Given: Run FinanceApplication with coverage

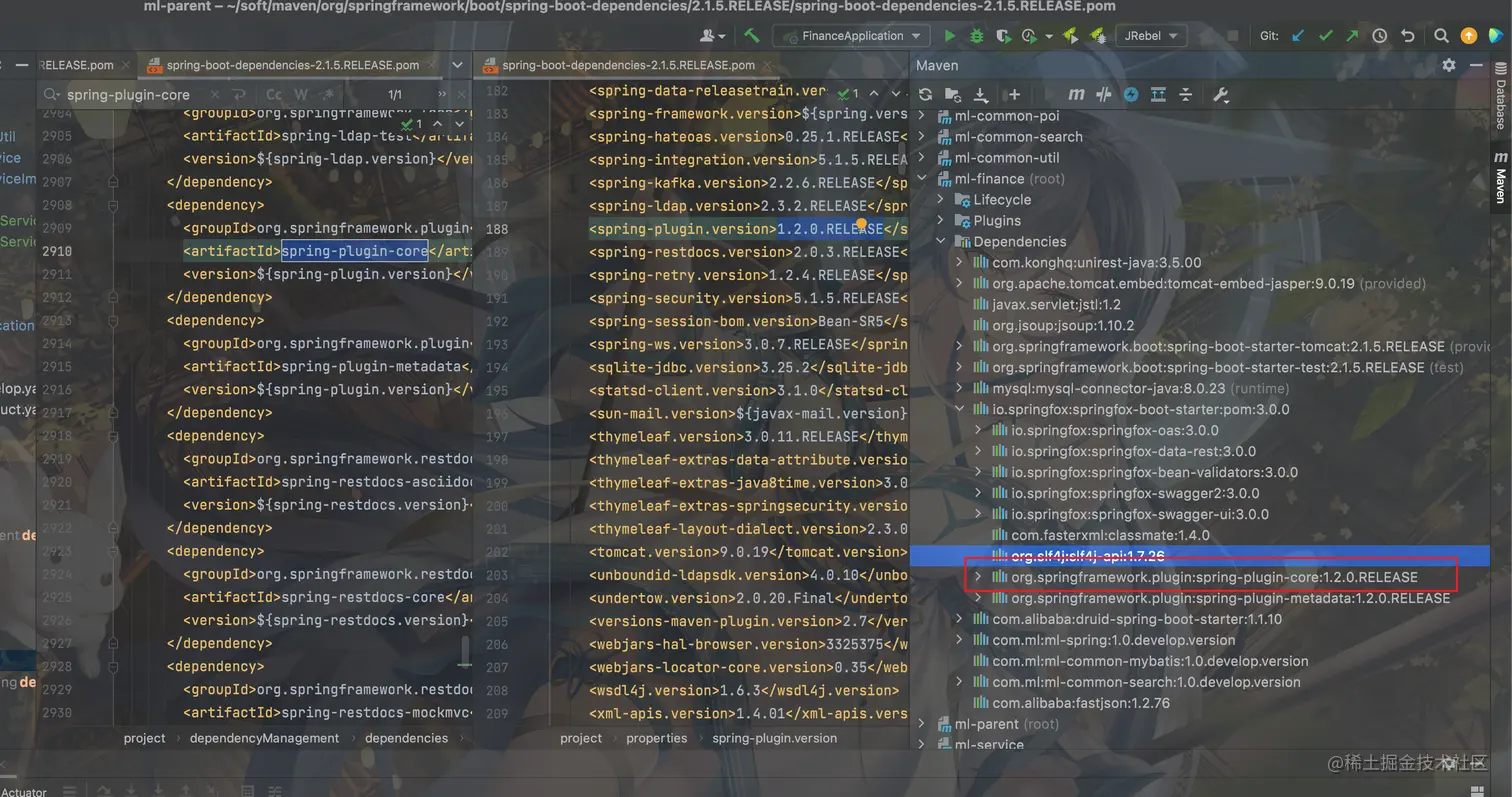Looking at the screenshot, I should click(x=1003, y=35).
